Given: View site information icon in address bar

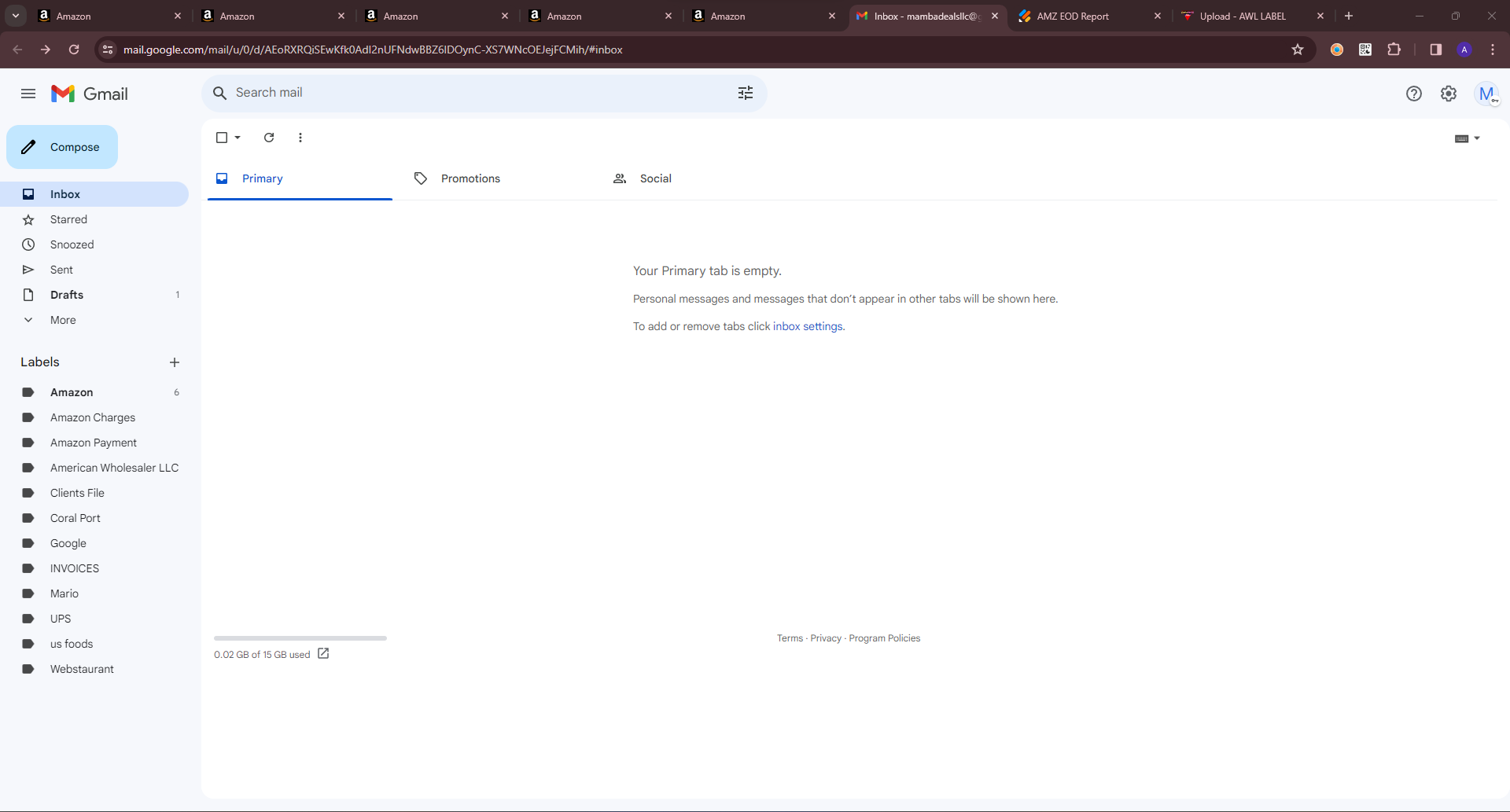Looking at the screenshot, I should [x=108, y=50].
